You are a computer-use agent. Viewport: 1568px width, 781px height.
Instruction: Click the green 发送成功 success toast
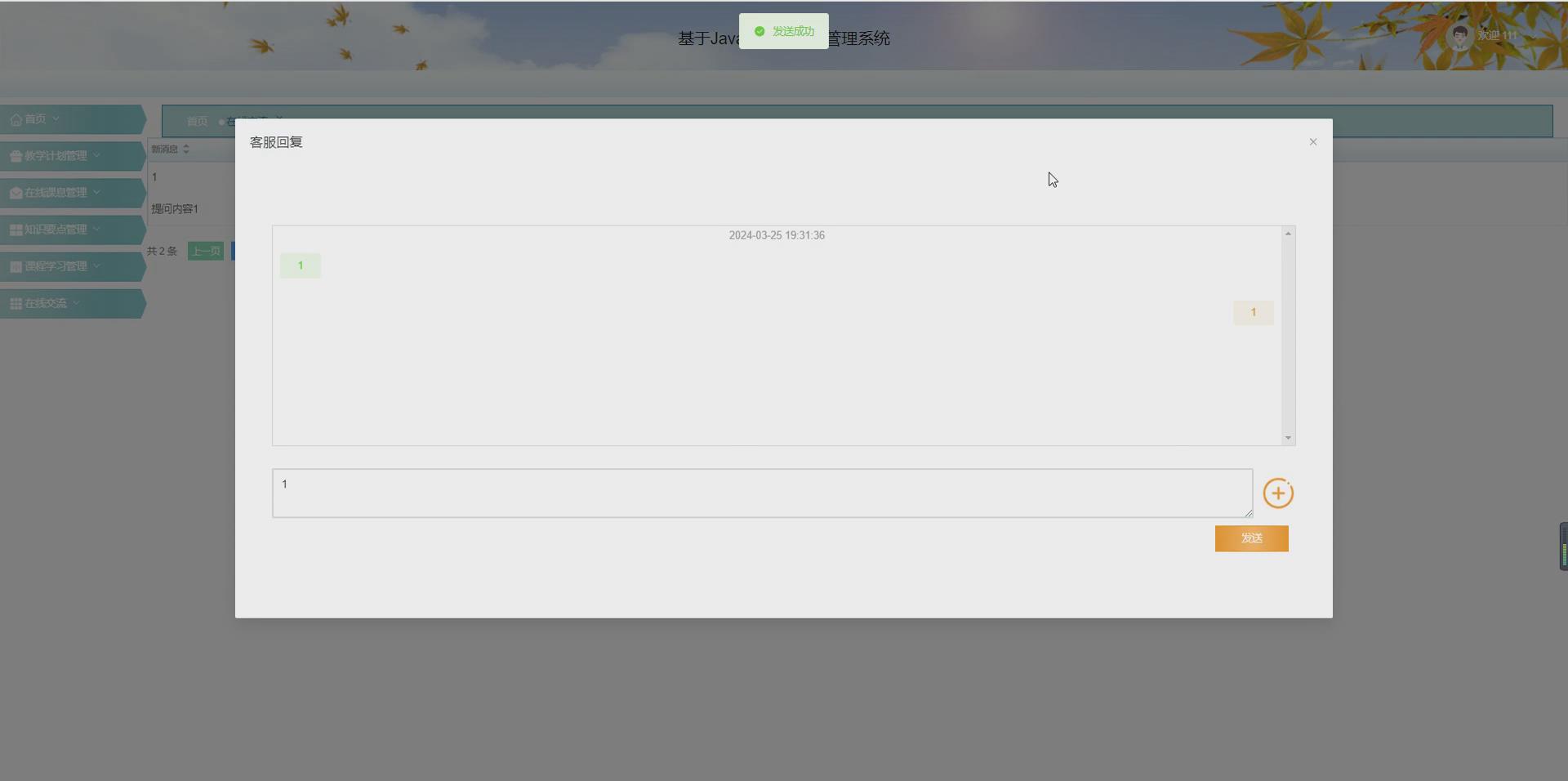click(782, 31)
